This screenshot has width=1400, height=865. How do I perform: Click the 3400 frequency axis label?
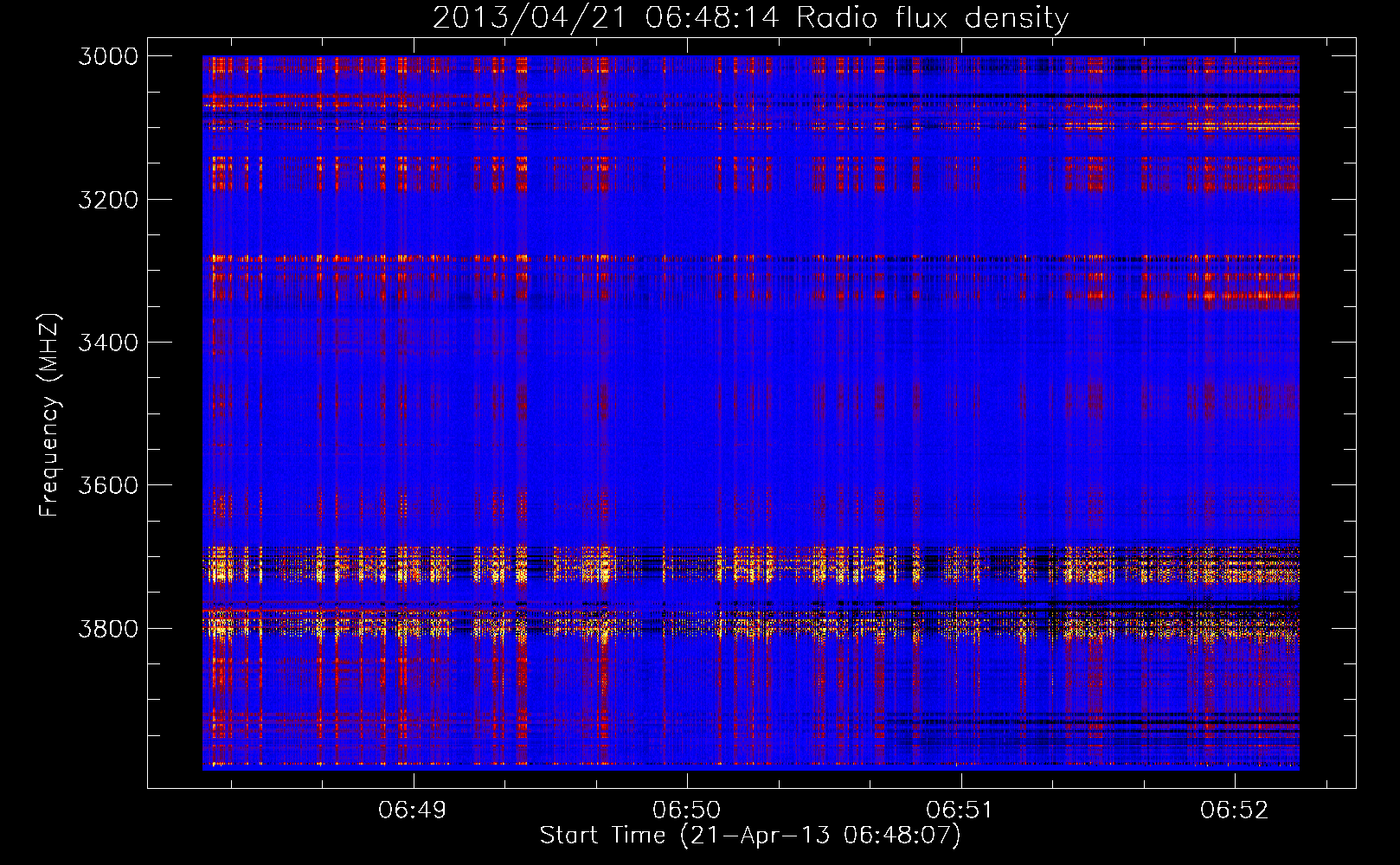click(x=108, y=343)
